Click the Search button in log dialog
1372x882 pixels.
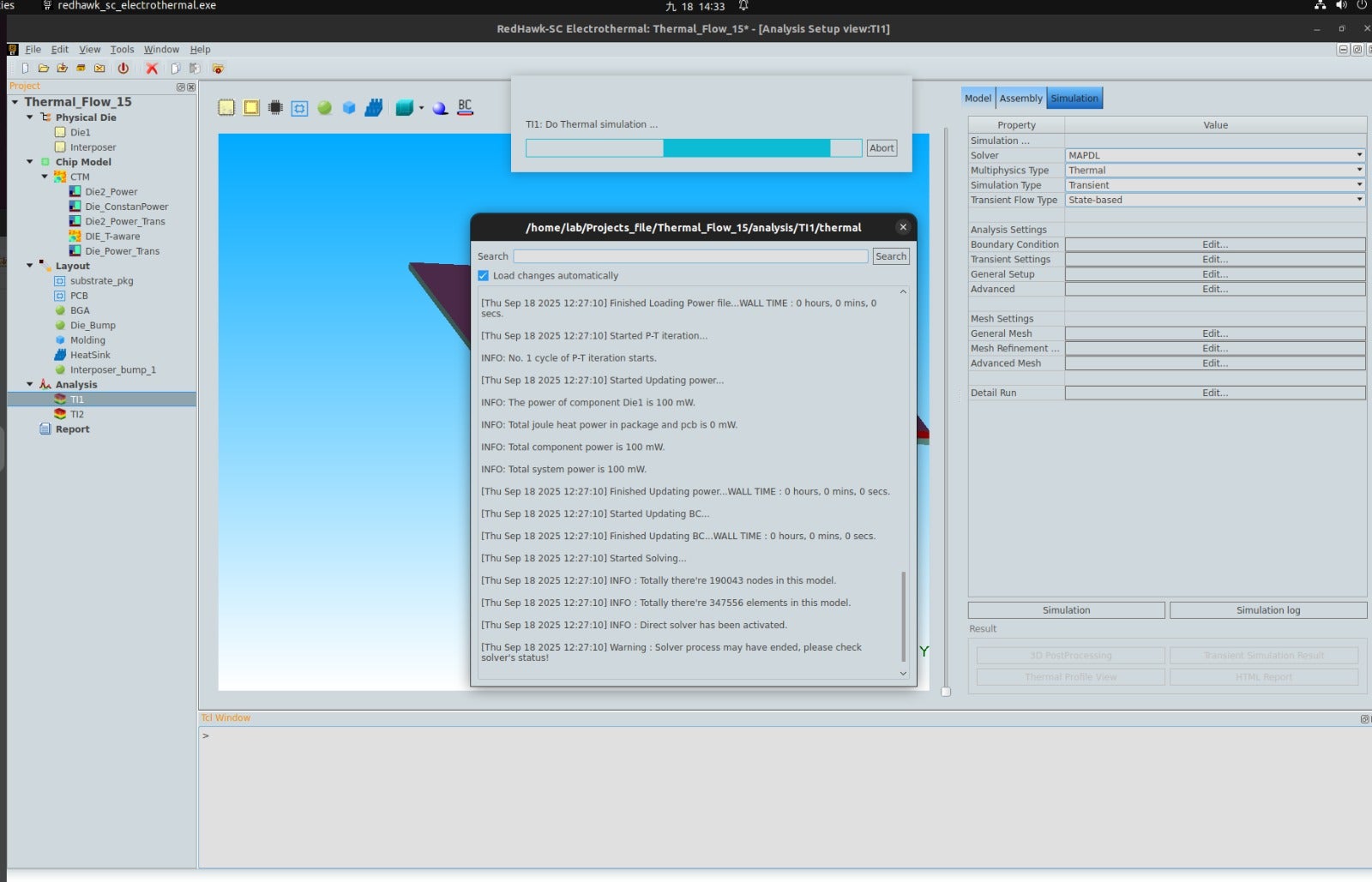pyautogui.click(x=891, y=256)
